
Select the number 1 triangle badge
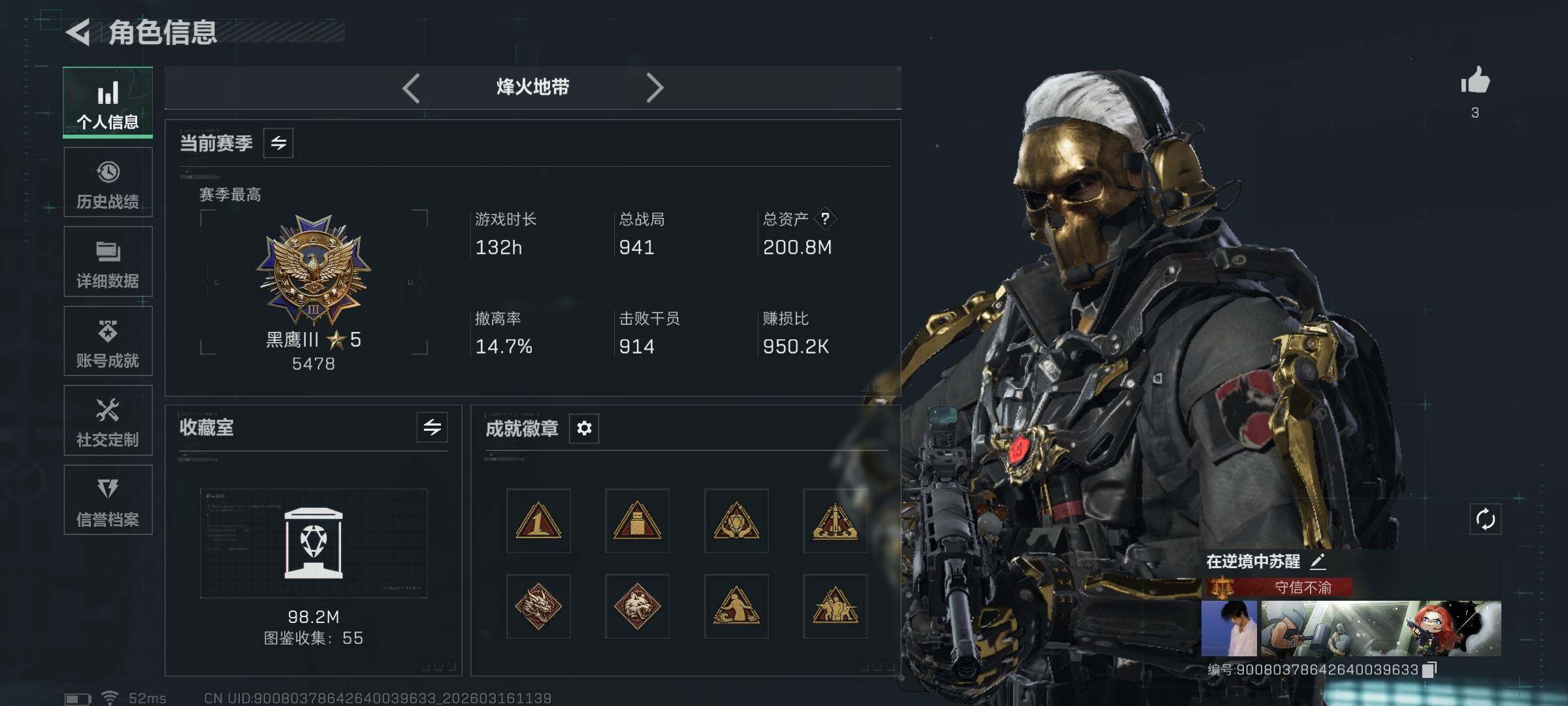[x=538, y=521]
